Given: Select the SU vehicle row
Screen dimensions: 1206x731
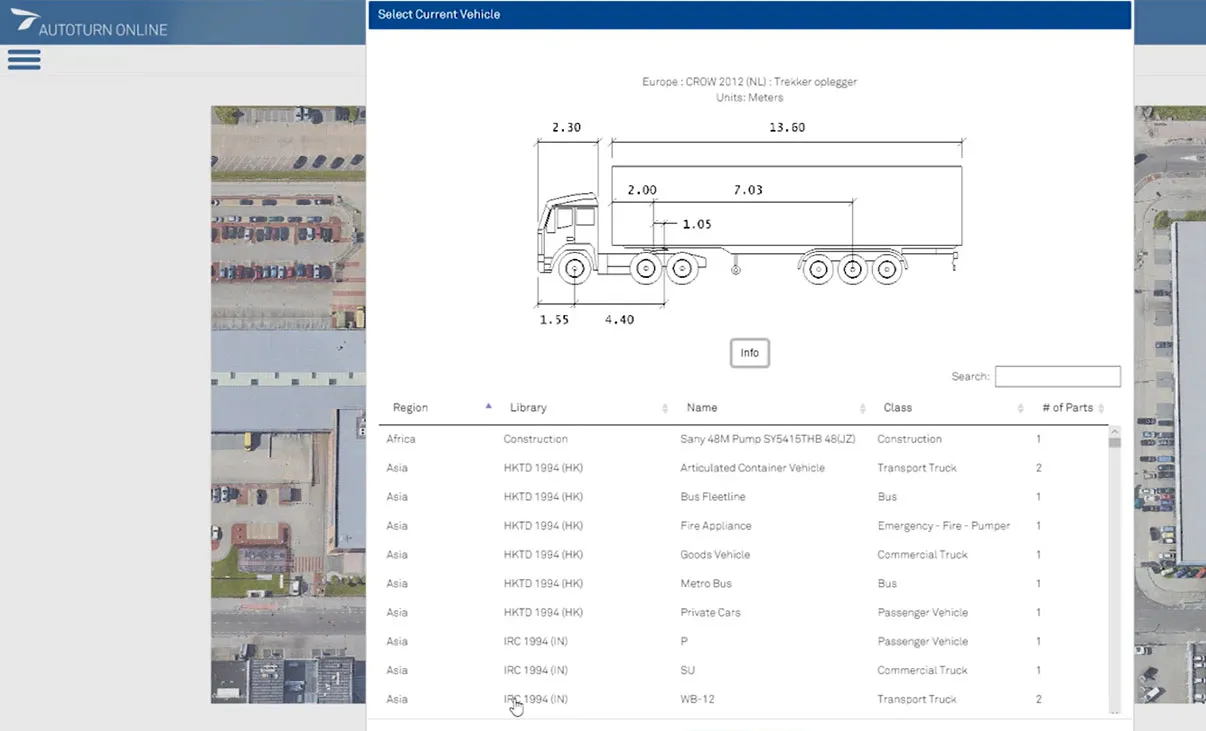Looking at the screenshot, I should point(743,671).
